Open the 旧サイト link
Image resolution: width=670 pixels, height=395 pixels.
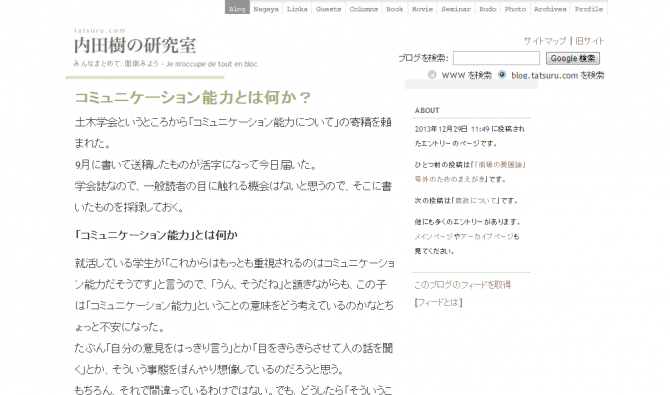pyautogui.click(x=589, y=41)
